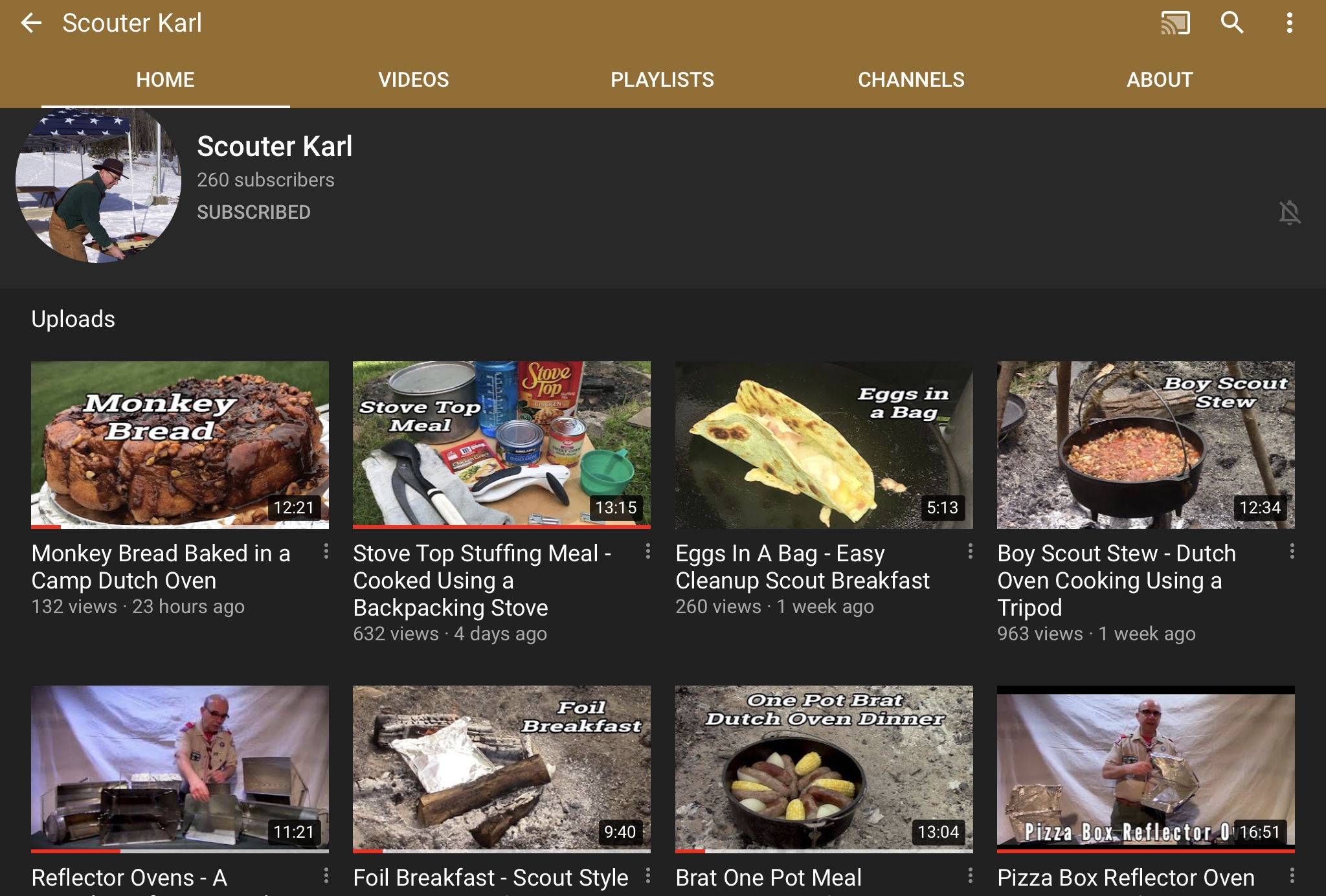Click '963 views · 1 week ago' text

coord(1096,634)
